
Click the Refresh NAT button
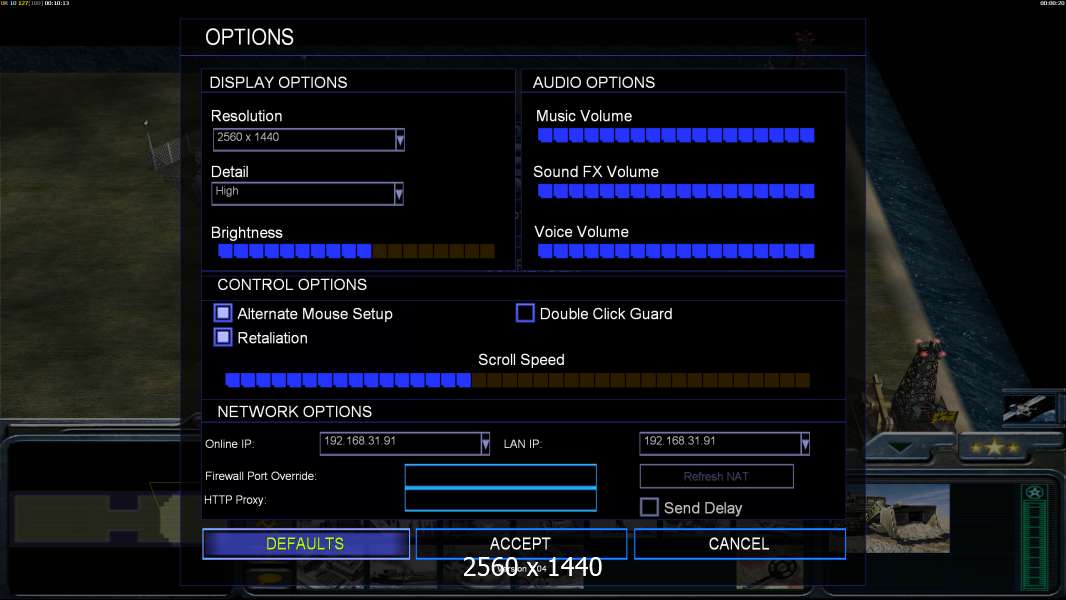(x=717, y=476)
